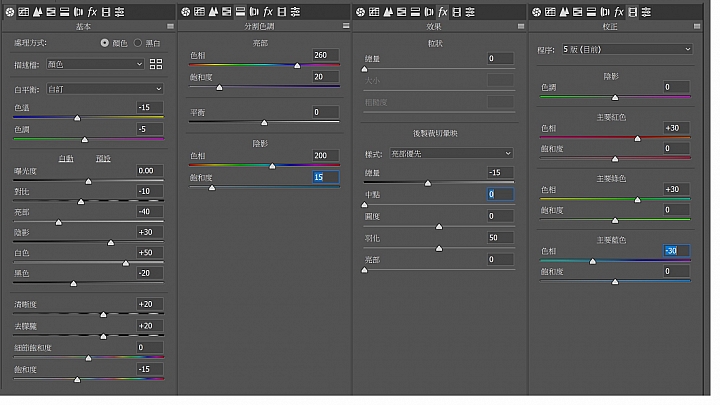Open the 基本 panel flyout menu icon
The image size is (720, 405).
[170, 26]
